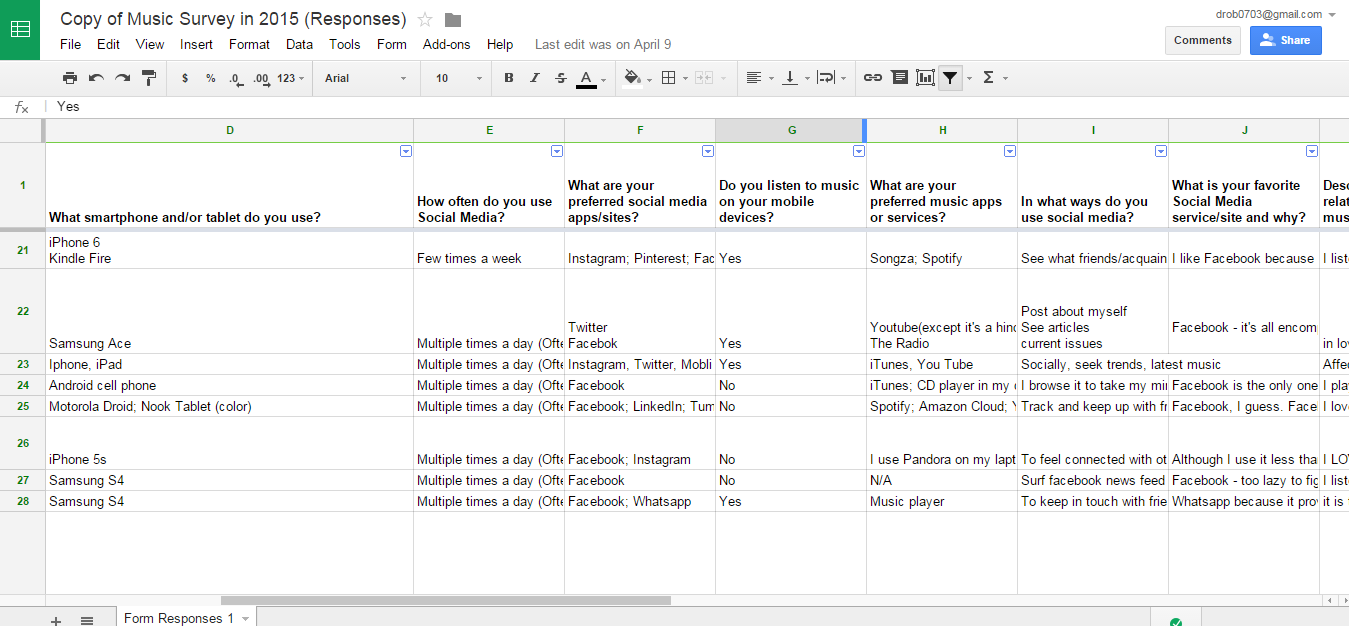
Task: Toggle italic formatting
Action: click(x=535, y=78)
